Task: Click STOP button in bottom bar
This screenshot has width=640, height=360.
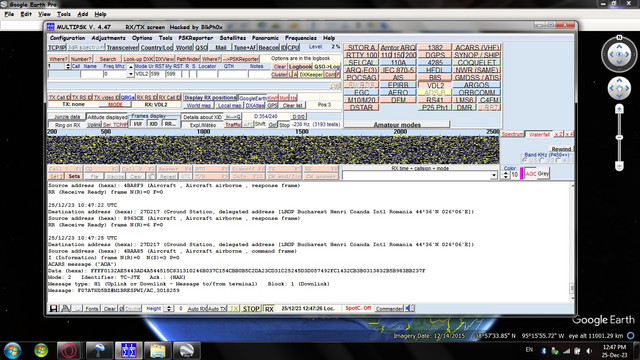Action: 251,309
